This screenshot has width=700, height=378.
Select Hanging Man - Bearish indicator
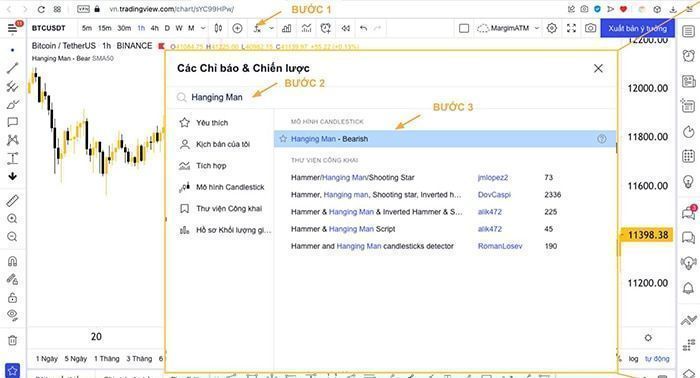pyautogui.click(x=445, y=139)
